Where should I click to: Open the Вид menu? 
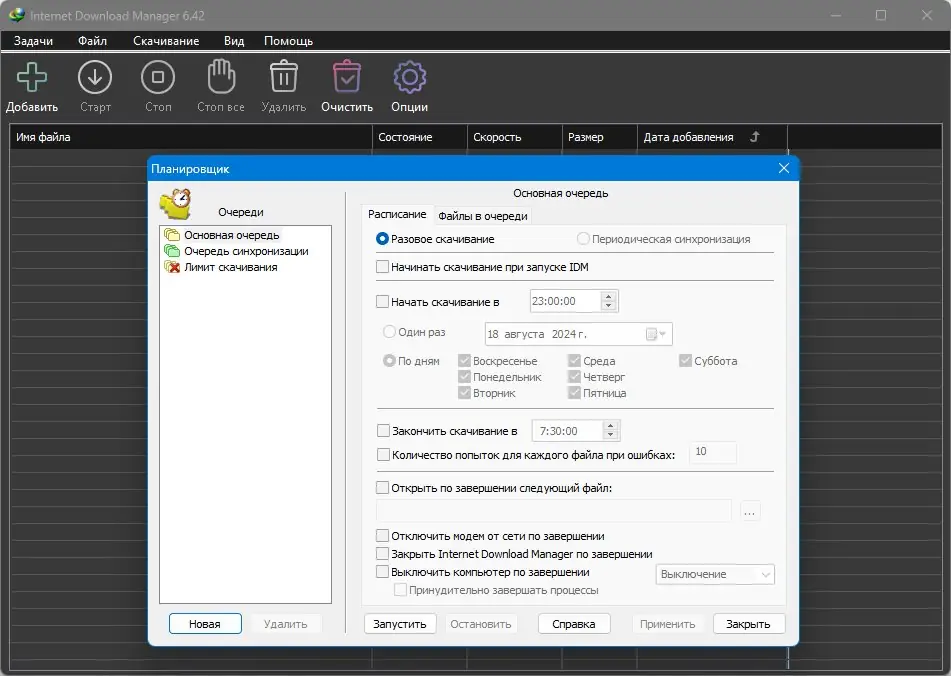[234, 41]
